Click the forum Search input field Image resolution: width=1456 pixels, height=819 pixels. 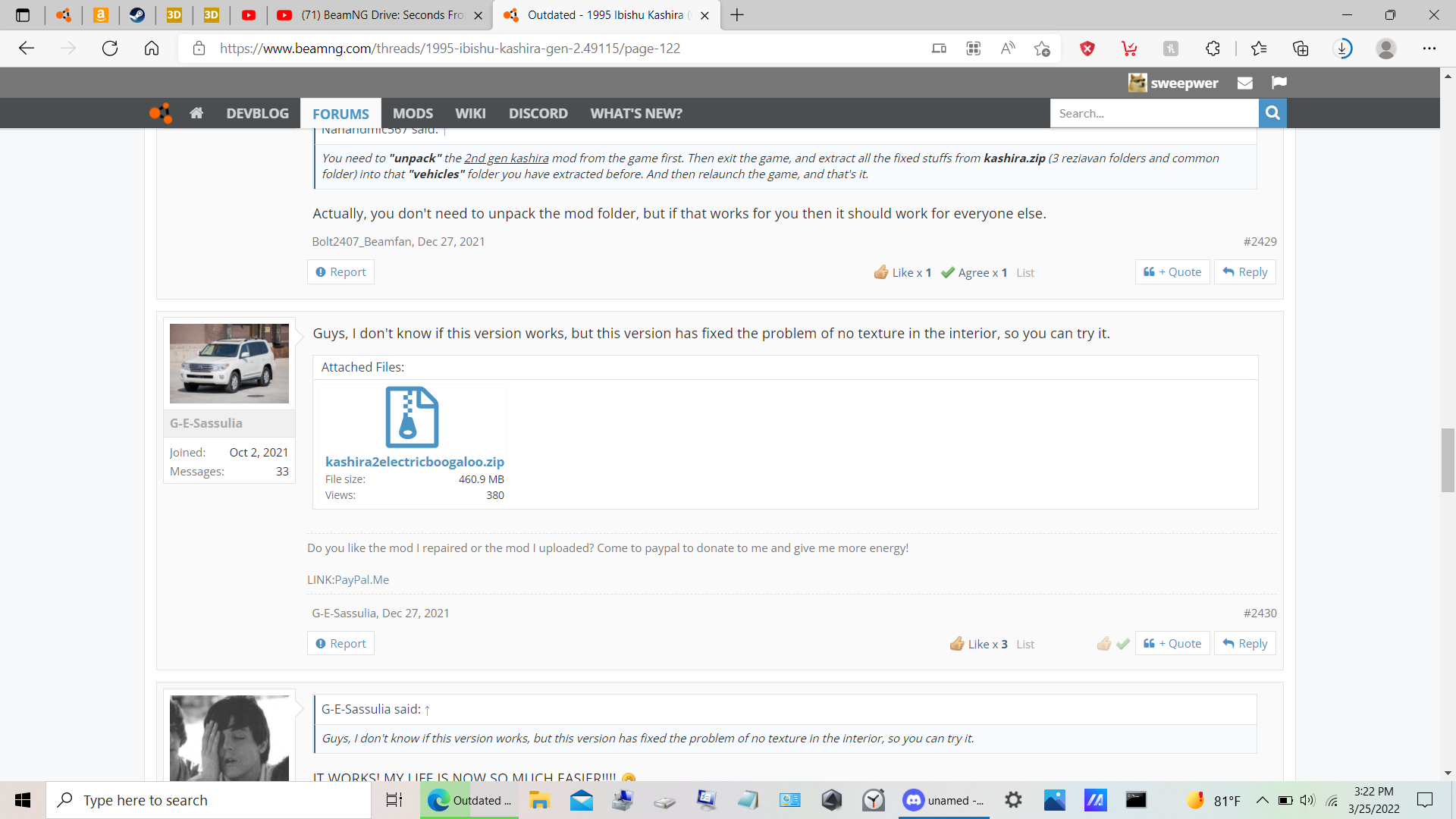[1153, 113]
